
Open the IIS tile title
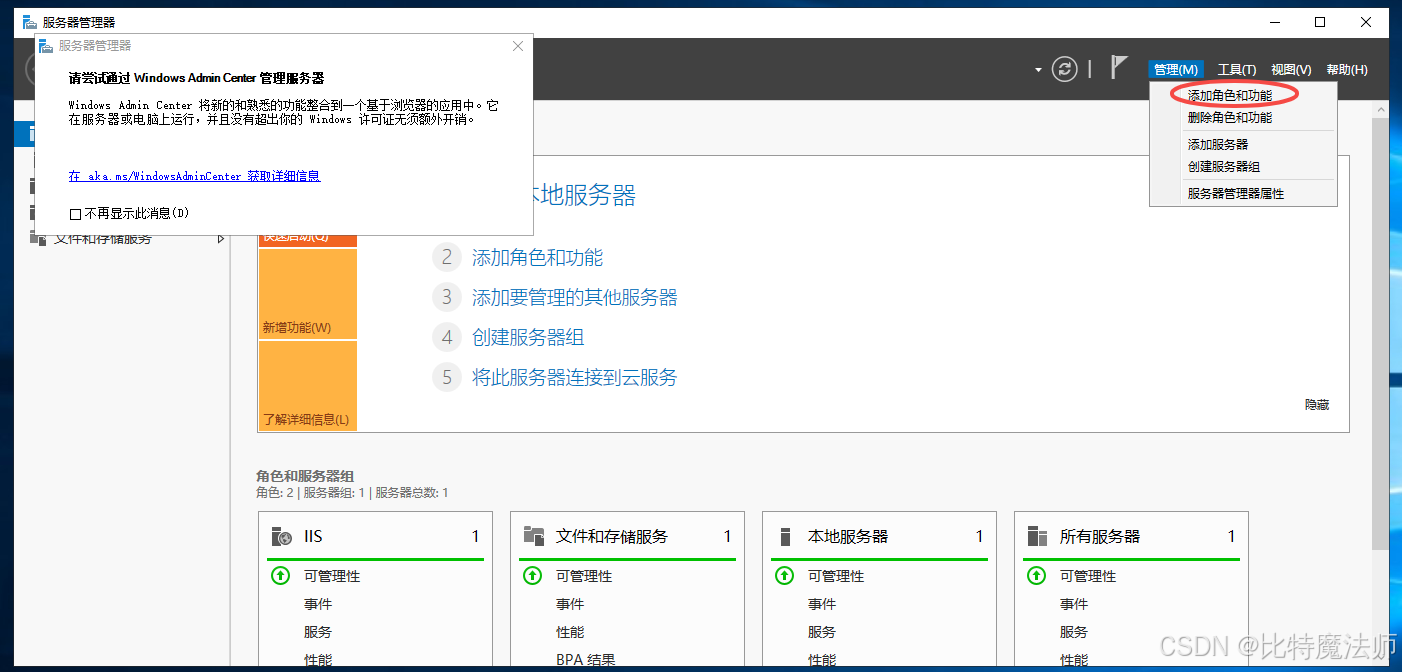[314, 537]
